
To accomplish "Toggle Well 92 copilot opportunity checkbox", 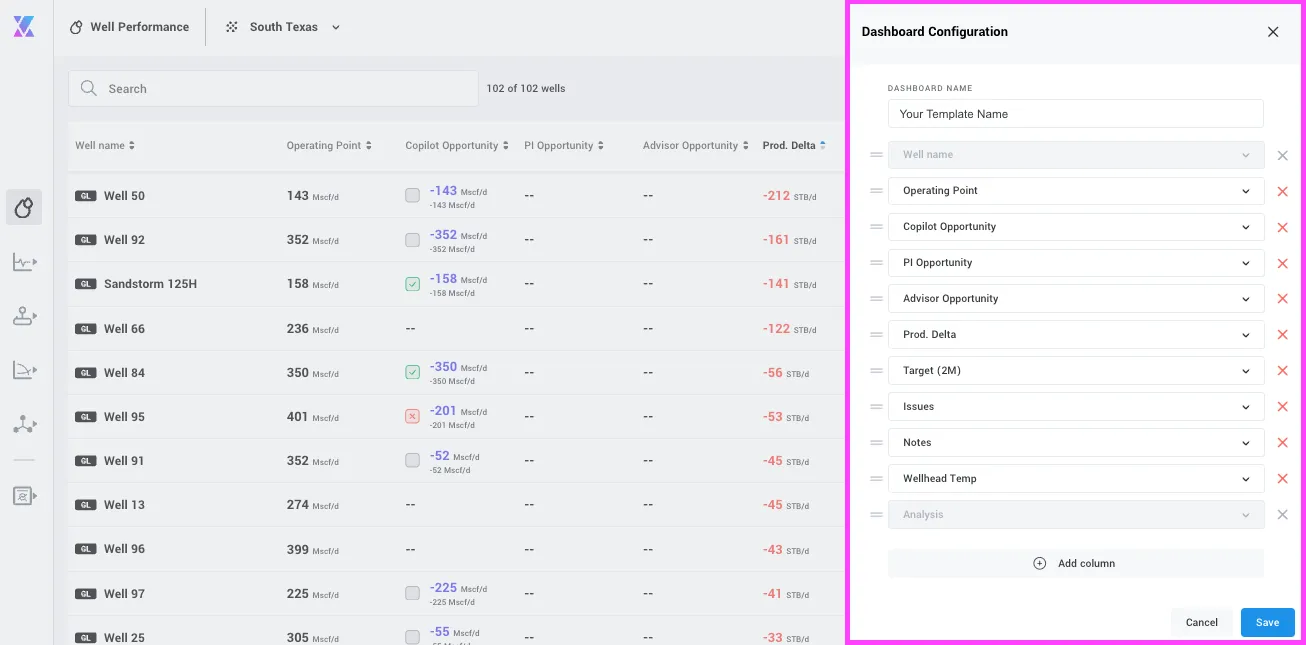I will [412, 240].
